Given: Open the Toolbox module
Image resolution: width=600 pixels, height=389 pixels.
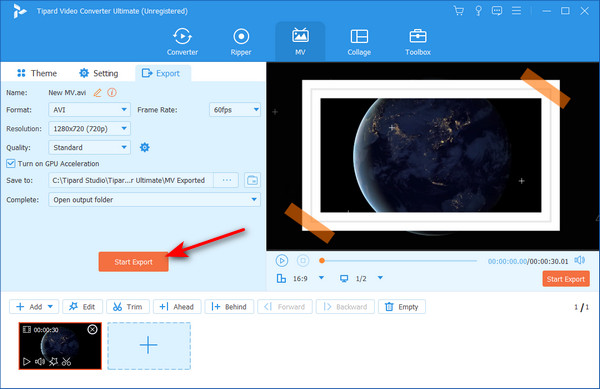Looking at the screenshot, I should (418, 42).
